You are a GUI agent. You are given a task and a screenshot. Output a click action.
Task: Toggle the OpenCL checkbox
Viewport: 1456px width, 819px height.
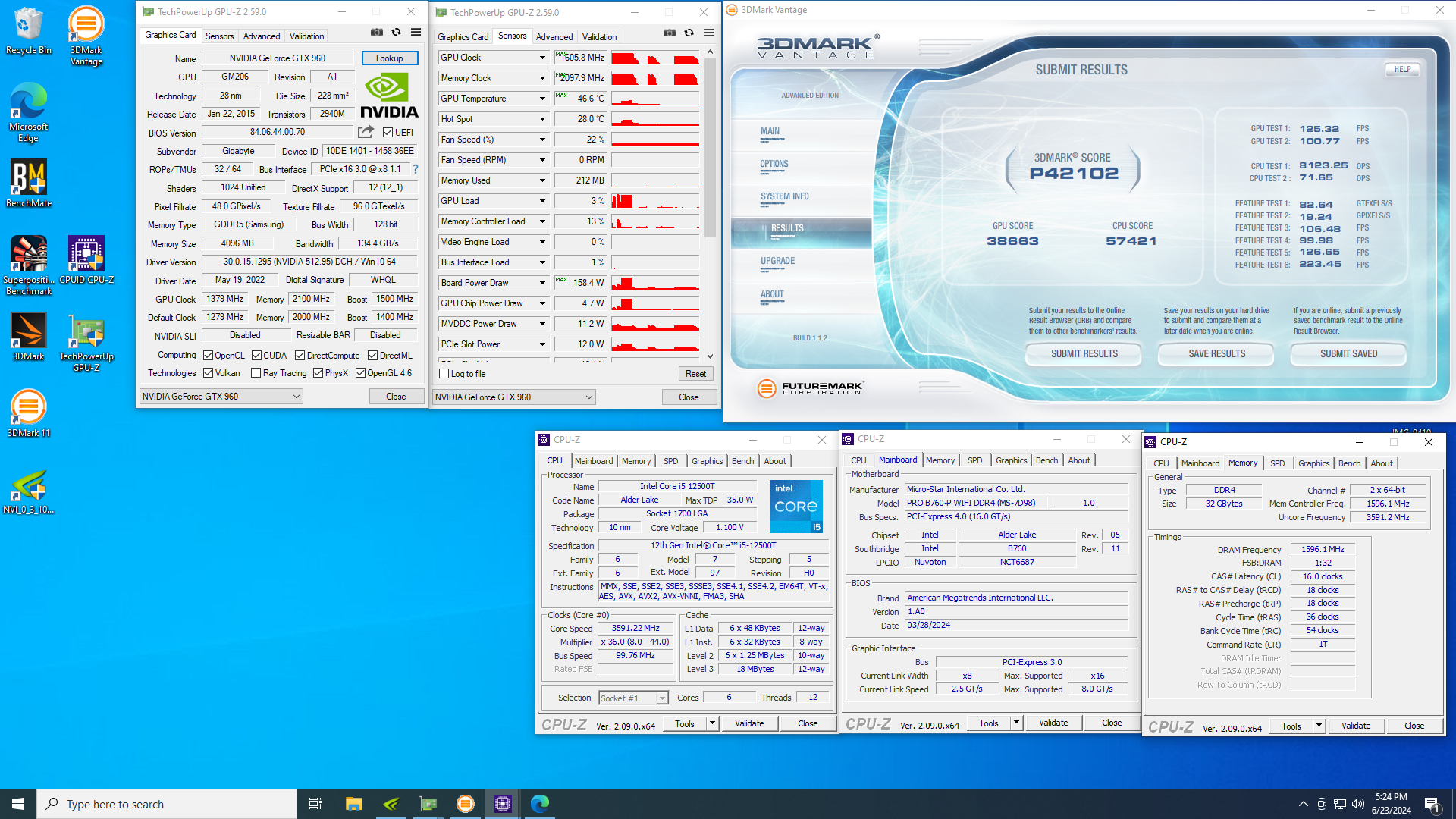click(208, 356)
